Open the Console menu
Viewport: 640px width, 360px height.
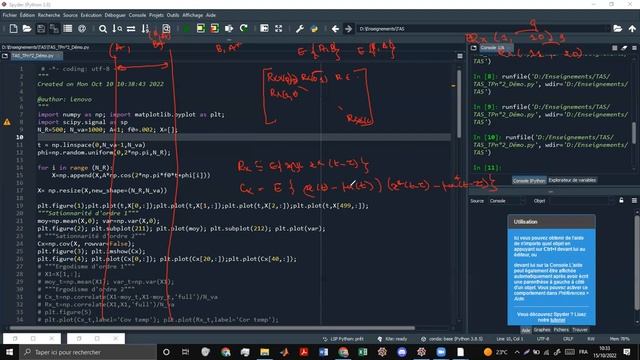pyautogui.click(x=138, y=15)
